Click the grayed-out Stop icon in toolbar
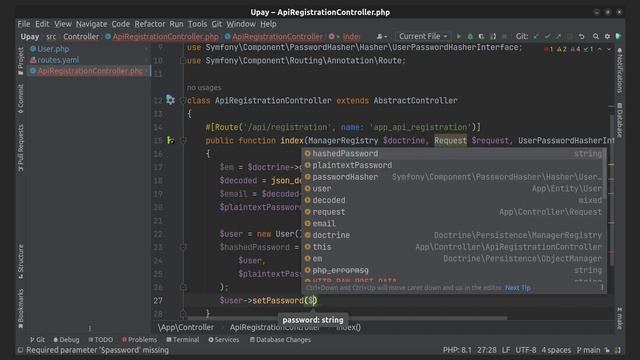Viewport: 640px width, 360px height. click(504, 36)
